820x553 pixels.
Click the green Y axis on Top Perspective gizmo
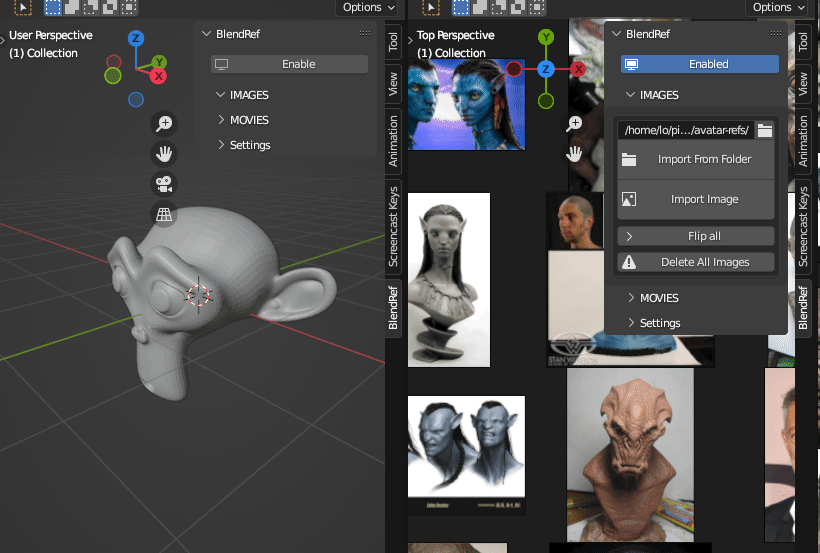point(546,37)
